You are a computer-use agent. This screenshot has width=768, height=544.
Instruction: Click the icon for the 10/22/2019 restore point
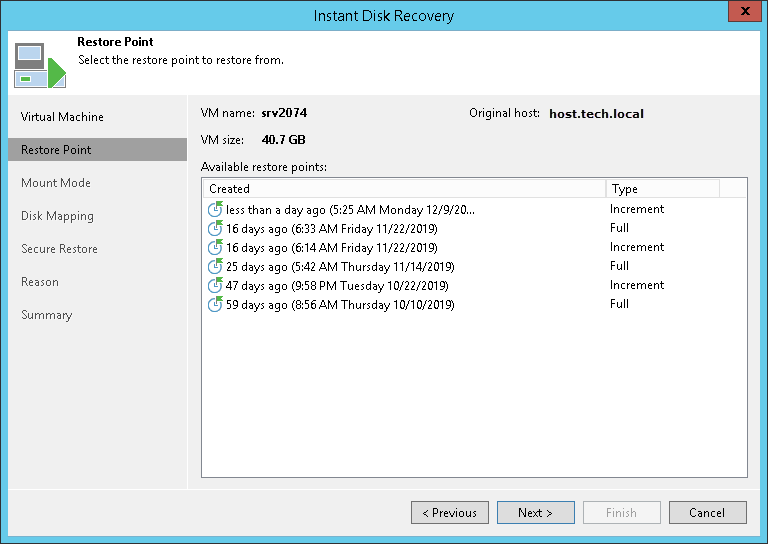coord(215,286)
